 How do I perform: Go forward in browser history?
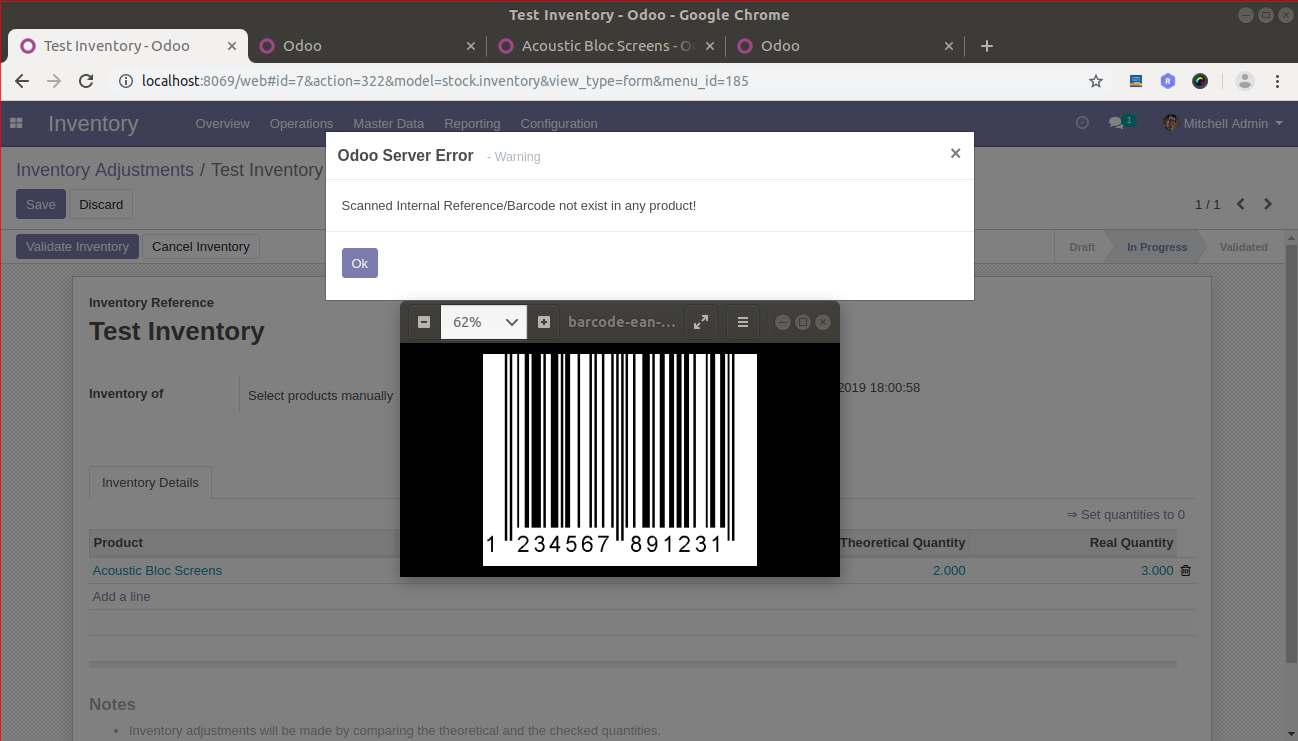point(54,81)
